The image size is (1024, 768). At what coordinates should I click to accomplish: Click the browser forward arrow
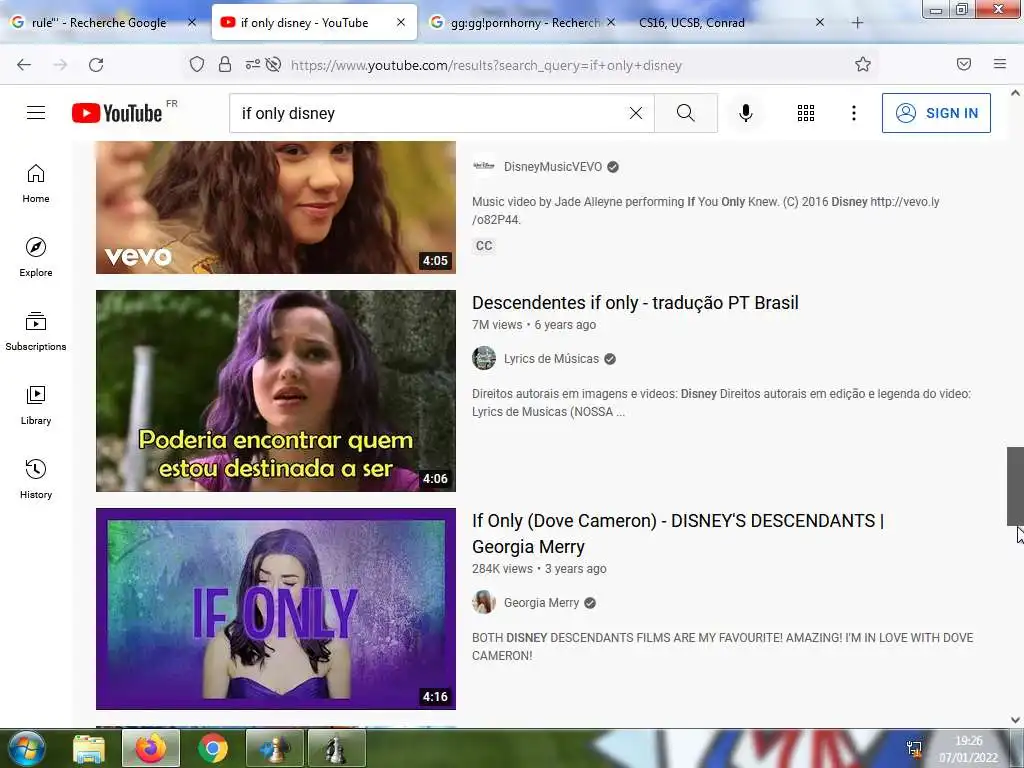60,65
